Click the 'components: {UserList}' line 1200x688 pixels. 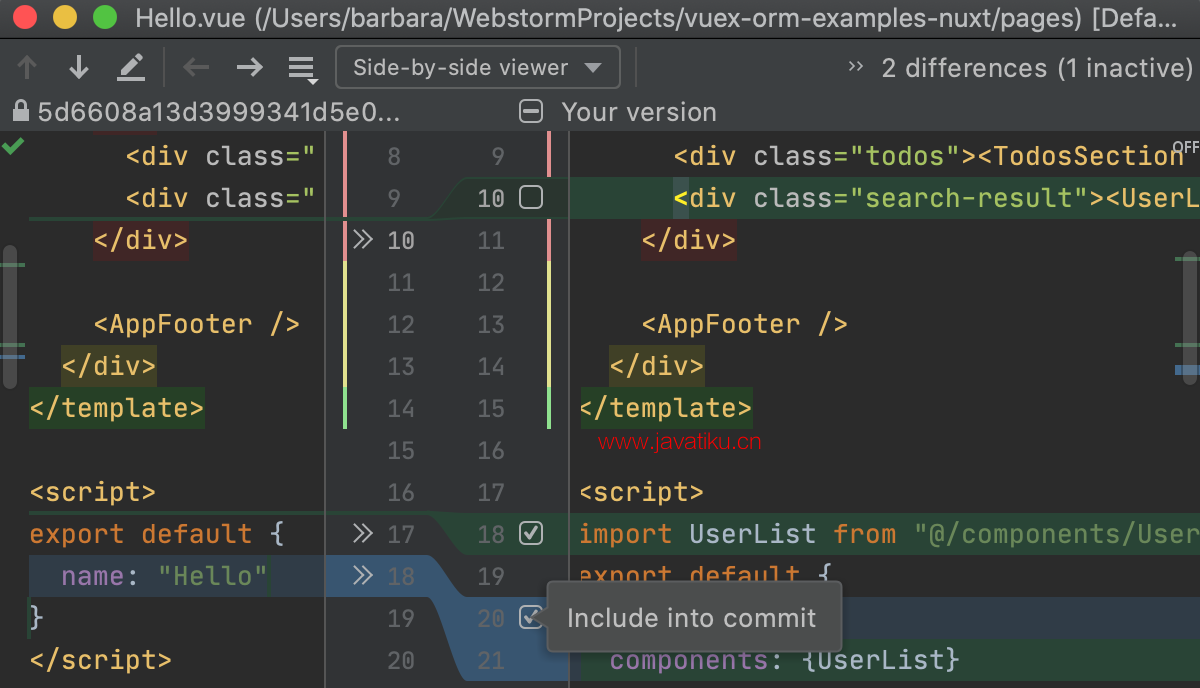785,660
